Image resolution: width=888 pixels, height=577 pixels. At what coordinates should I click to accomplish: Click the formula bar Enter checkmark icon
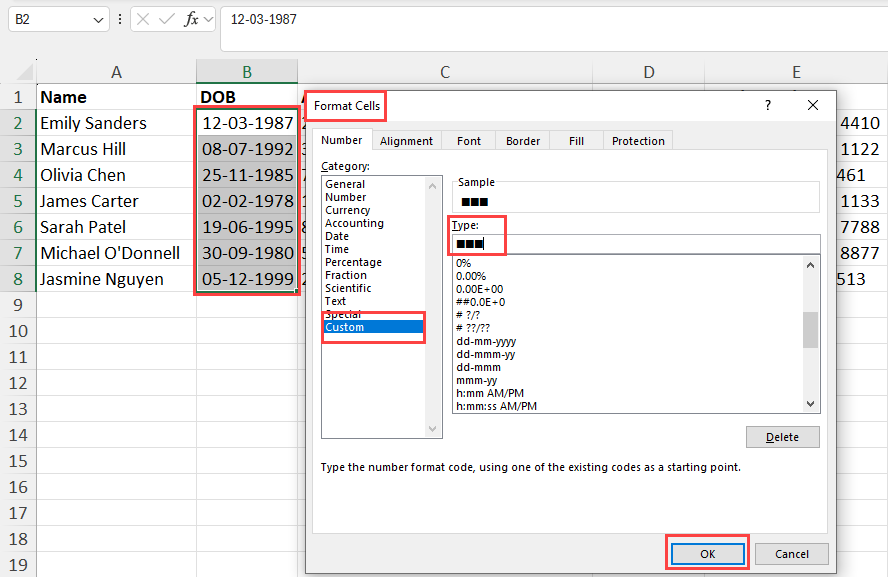(166, 20)
